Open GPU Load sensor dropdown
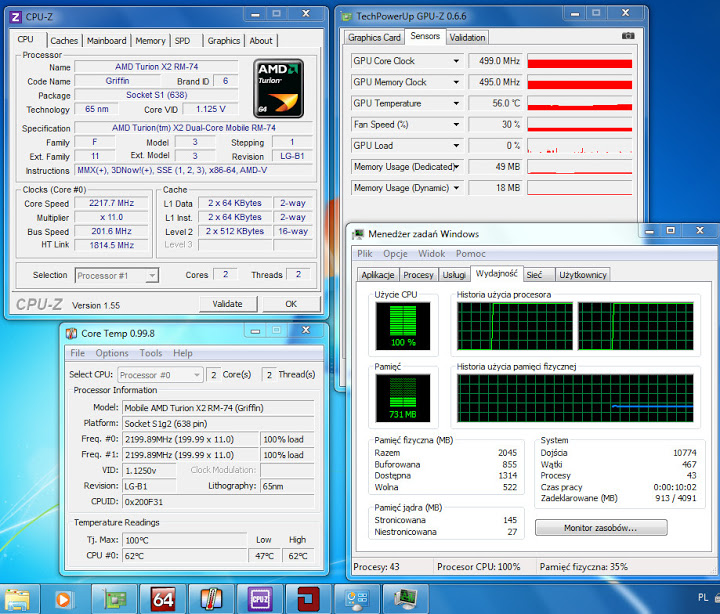The image size is (720, 614). [x=456, y=146]
